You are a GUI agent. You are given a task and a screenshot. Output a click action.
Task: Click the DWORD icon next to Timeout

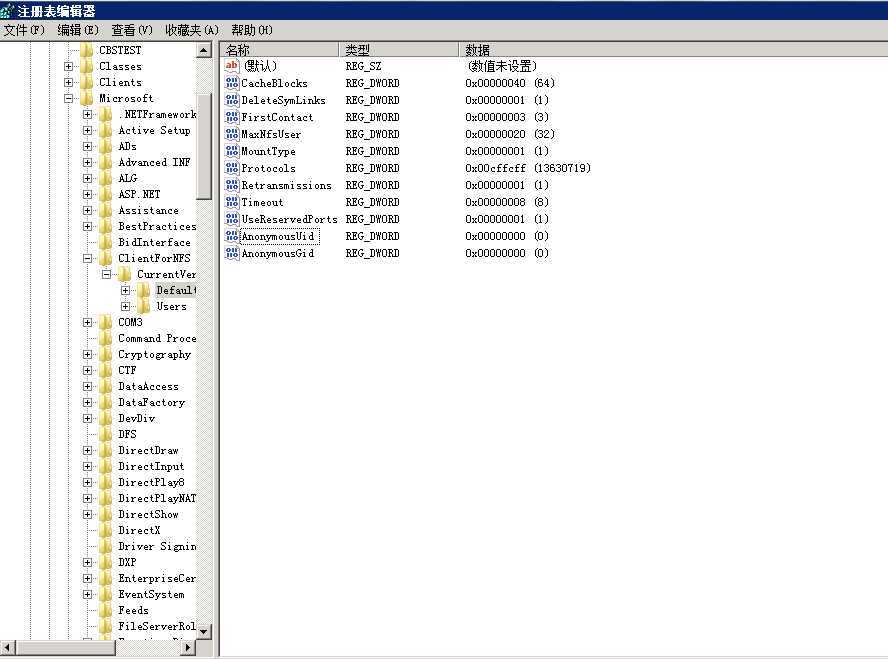(x=232, y=202)
